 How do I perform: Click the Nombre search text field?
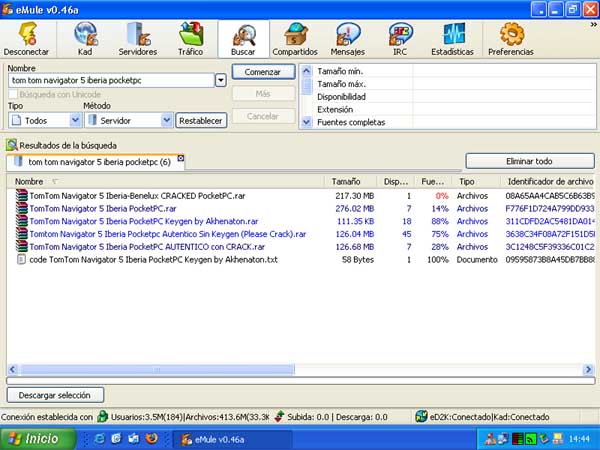click(111, 80)
